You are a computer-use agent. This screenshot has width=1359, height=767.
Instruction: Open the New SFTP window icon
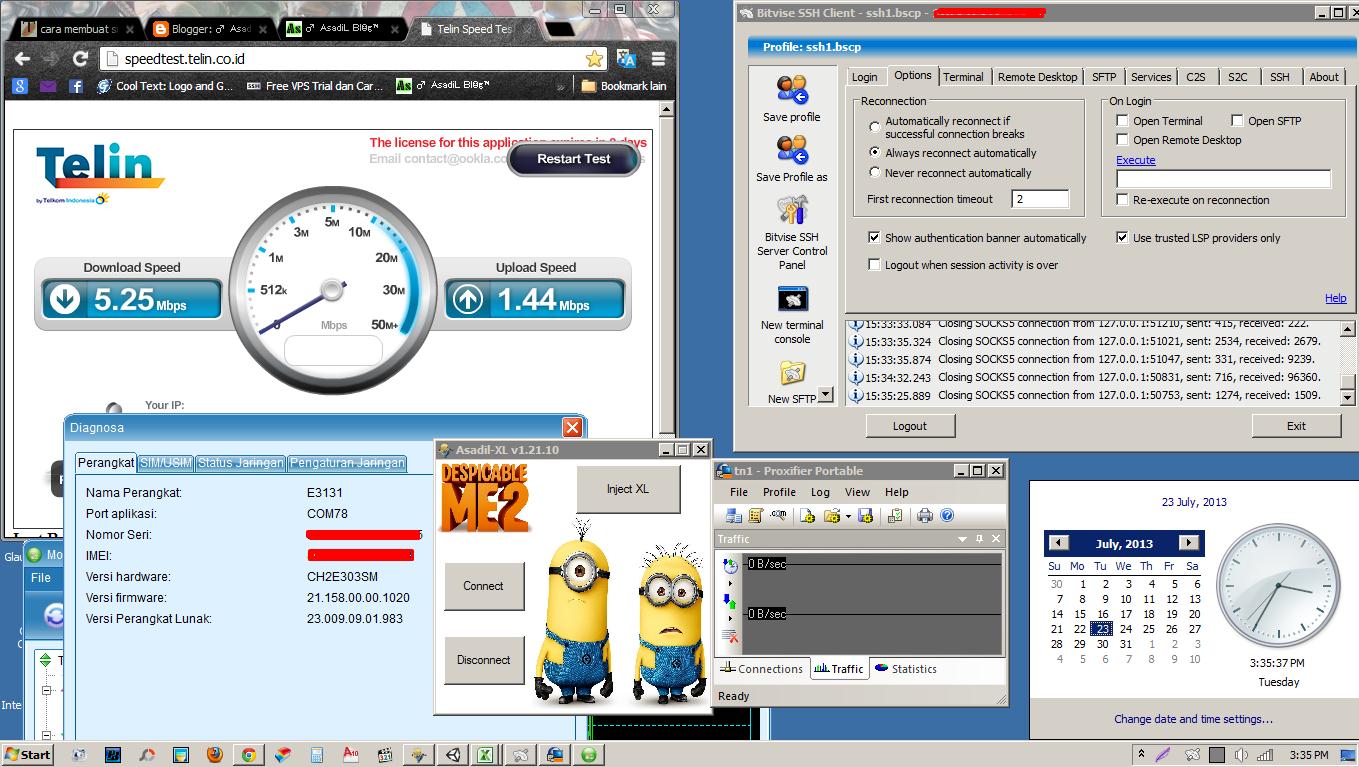(792, 373)
